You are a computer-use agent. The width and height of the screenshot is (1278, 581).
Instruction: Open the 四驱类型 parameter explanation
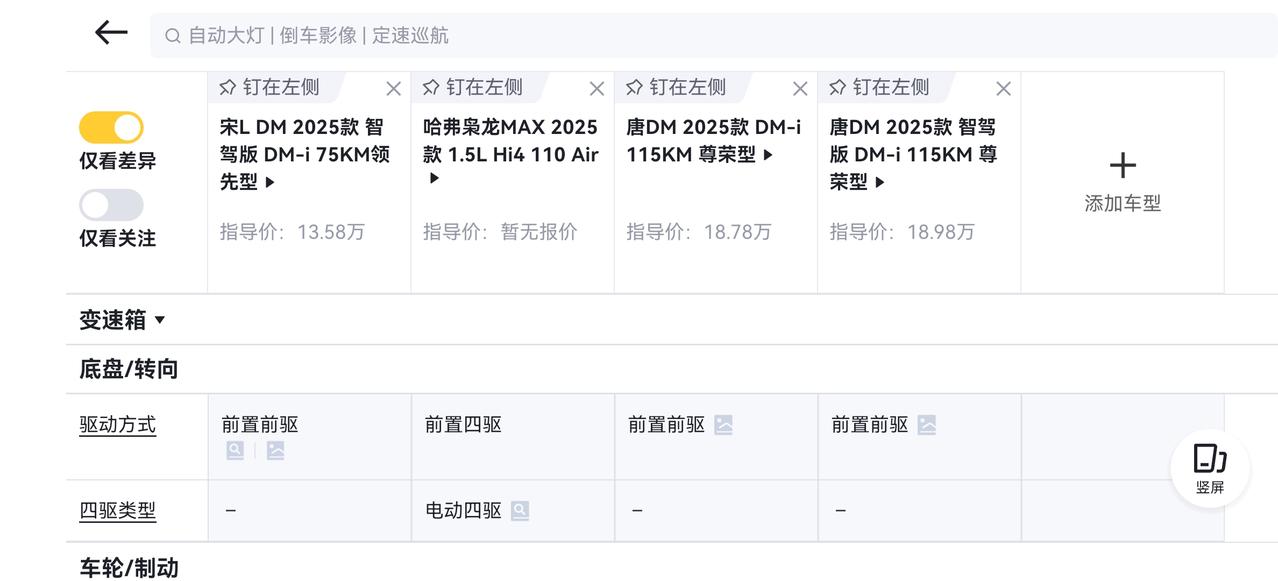[x=118, y=511]
